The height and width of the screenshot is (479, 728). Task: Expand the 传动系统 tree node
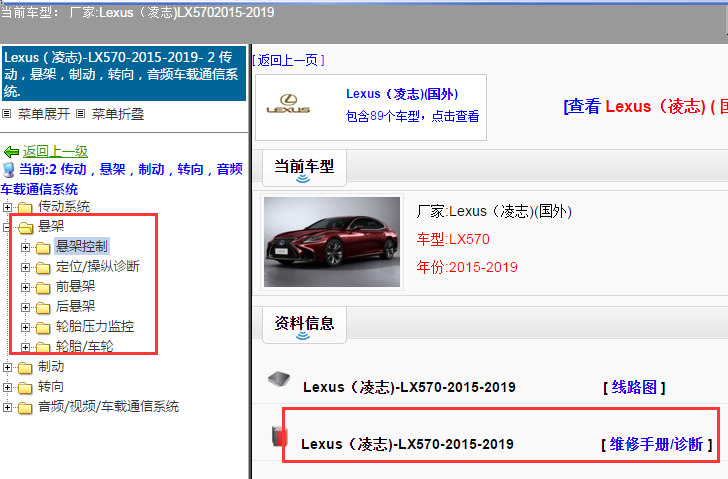coord(7,207)
